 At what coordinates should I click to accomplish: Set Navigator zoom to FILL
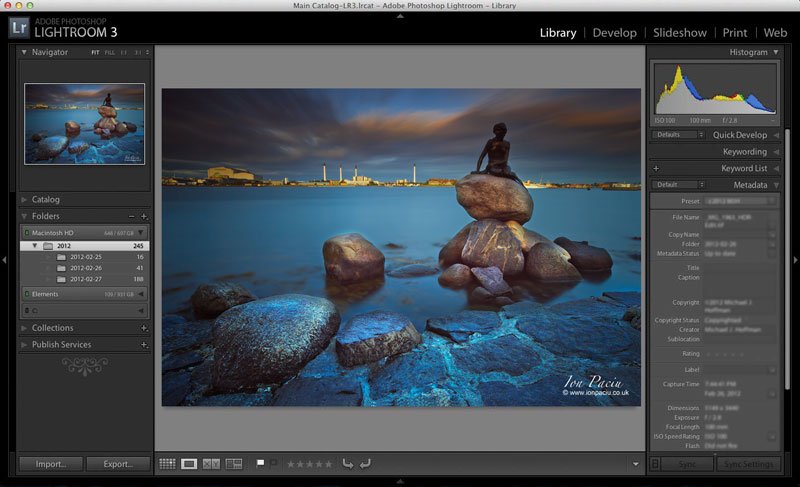pyautogui.click(x=110, y=53)
